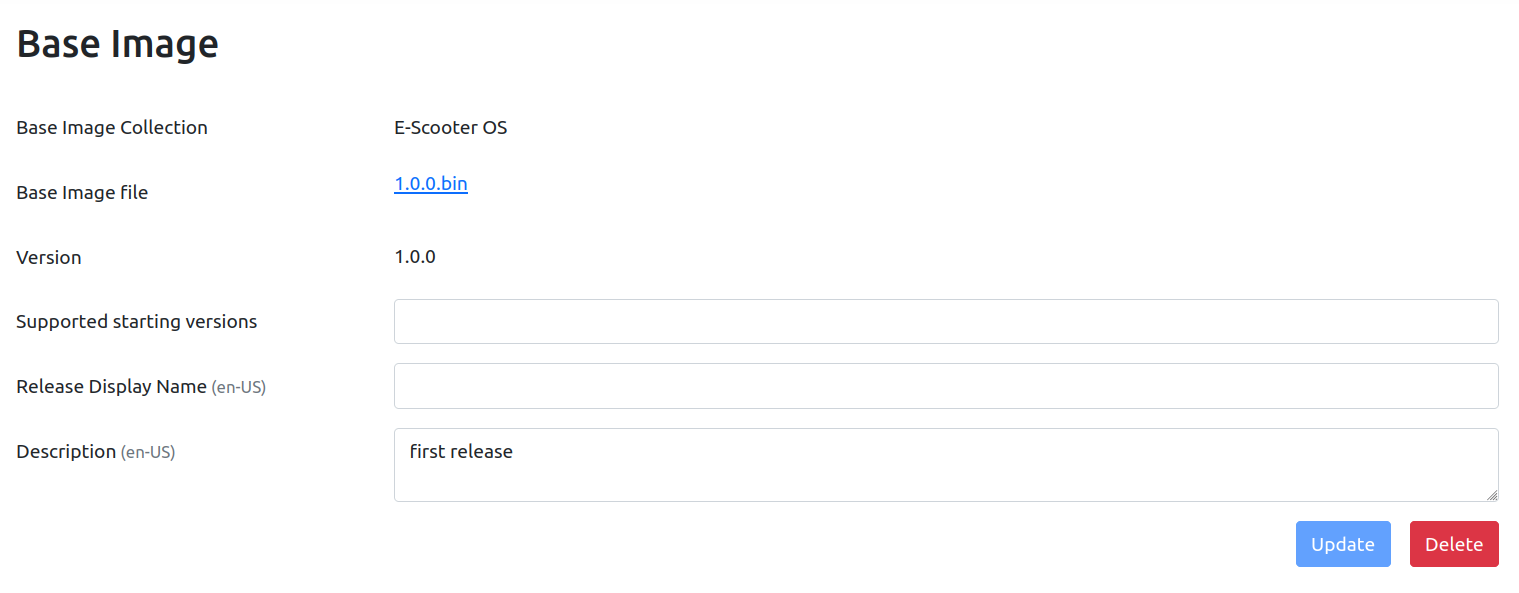This screenshot has width=1519, height=593.
Task: Click the Release Display Name label
Action: [x=111, y=387]
